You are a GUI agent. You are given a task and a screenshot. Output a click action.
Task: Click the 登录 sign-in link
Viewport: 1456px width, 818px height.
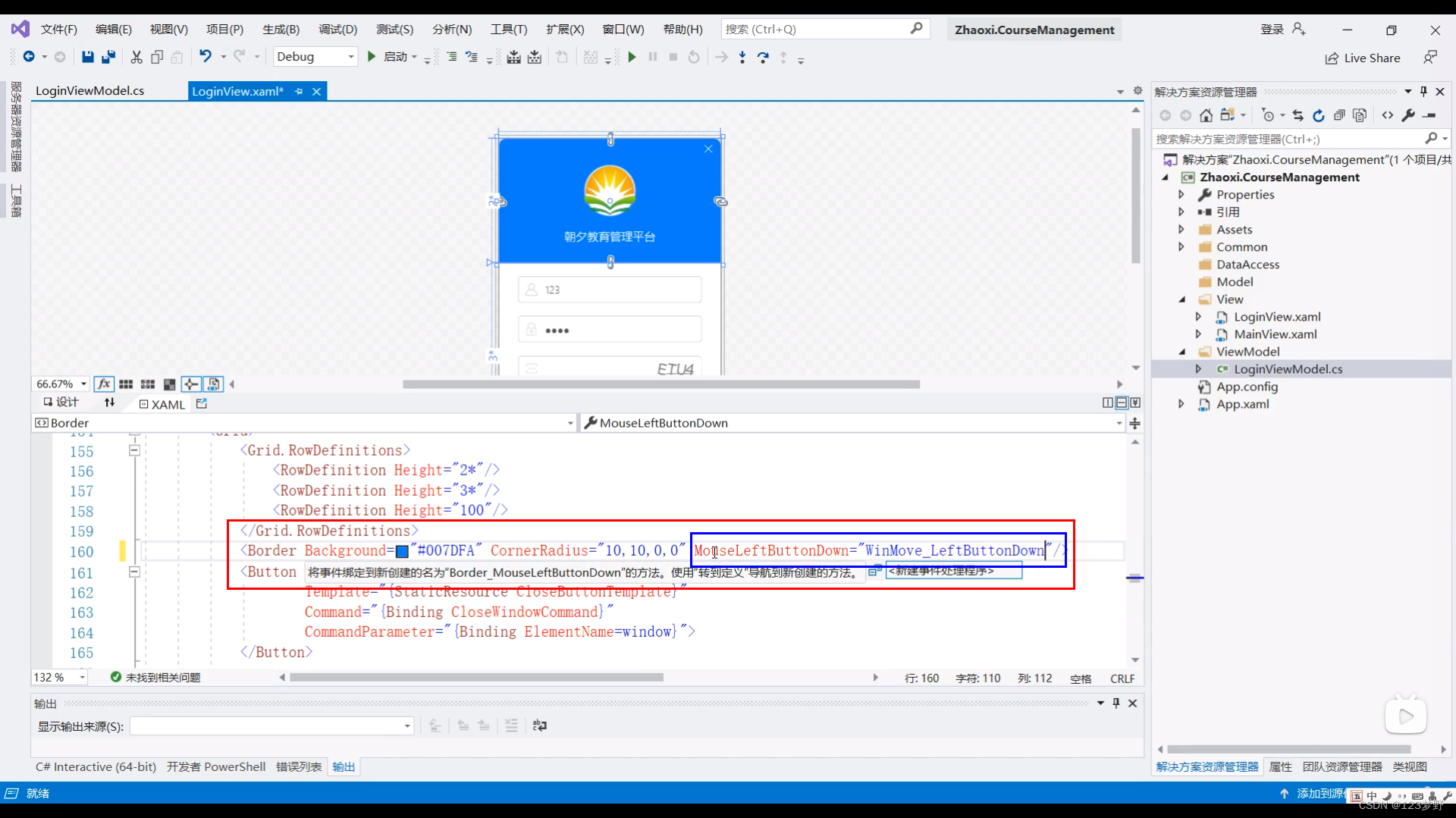coord(1272,30)
